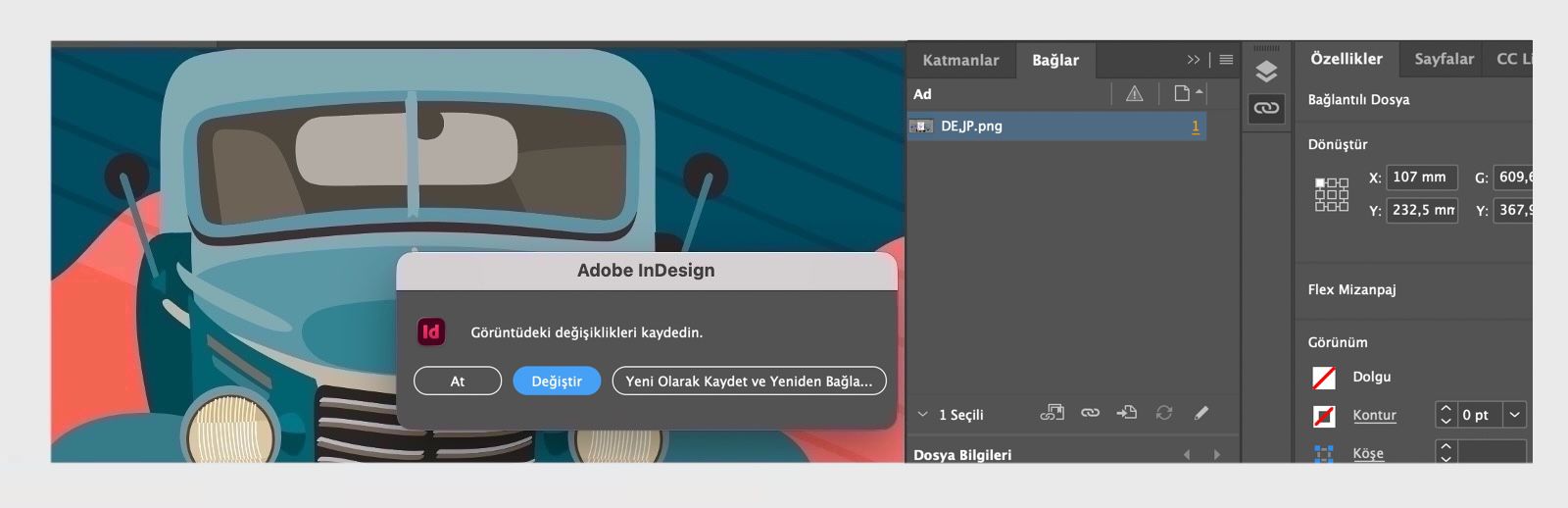Click the height field showing 367,9
This screenshot has width=1568, height=508.
[1512, 210]
